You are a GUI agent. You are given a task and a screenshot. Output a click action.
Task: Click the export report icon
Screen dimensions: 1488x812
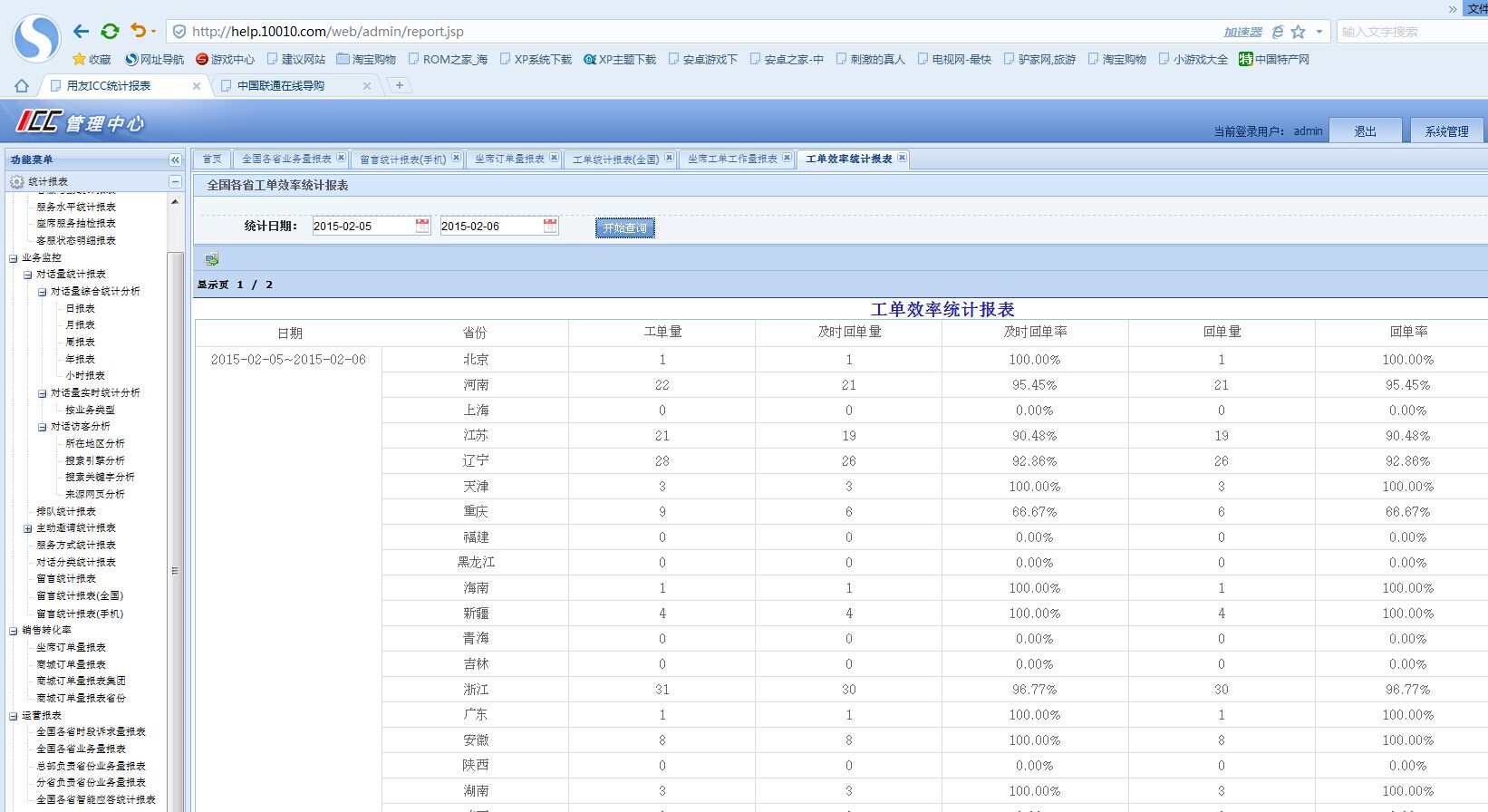coord(211,259)
